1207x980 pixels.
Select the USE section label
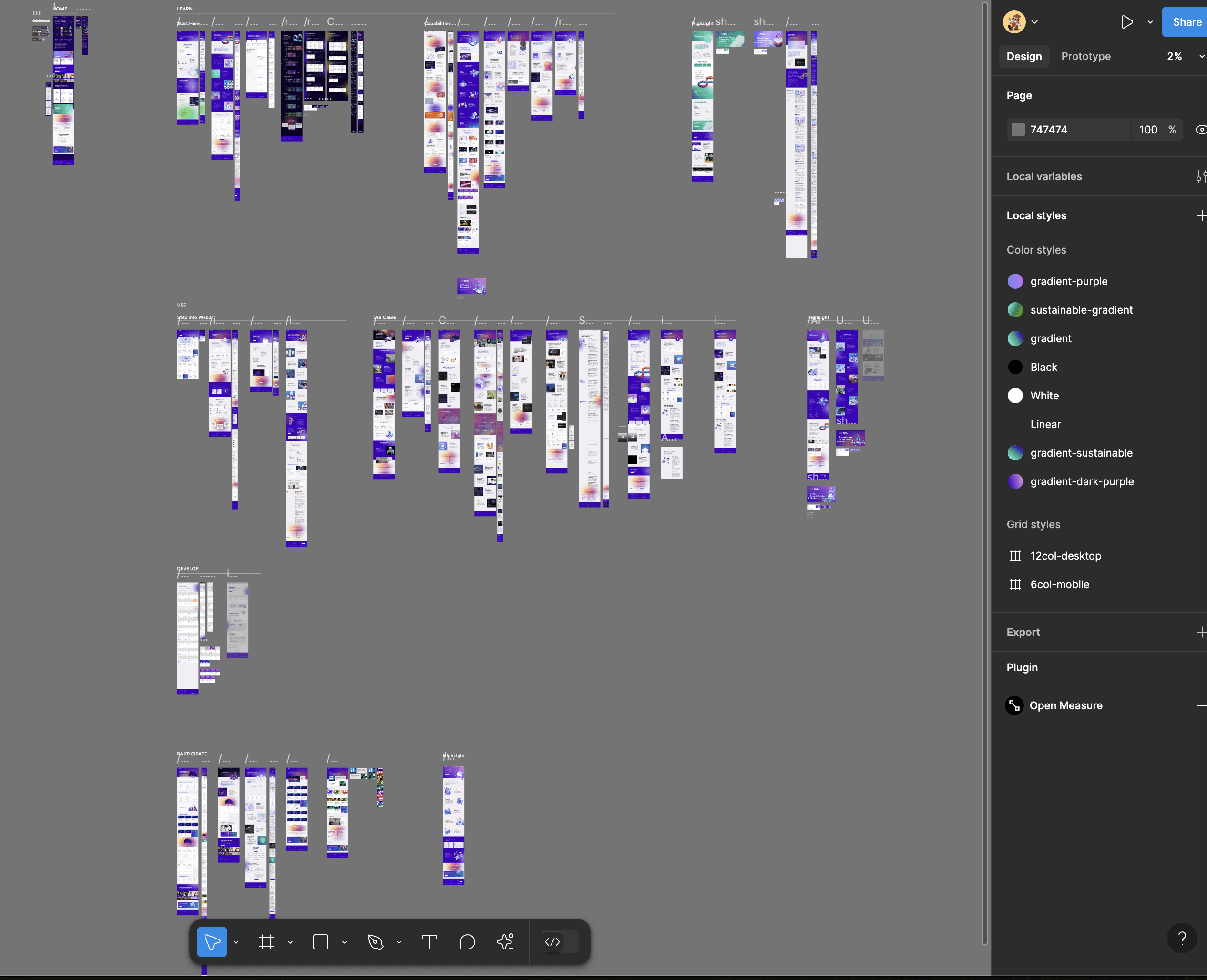(x=182, y=305)
